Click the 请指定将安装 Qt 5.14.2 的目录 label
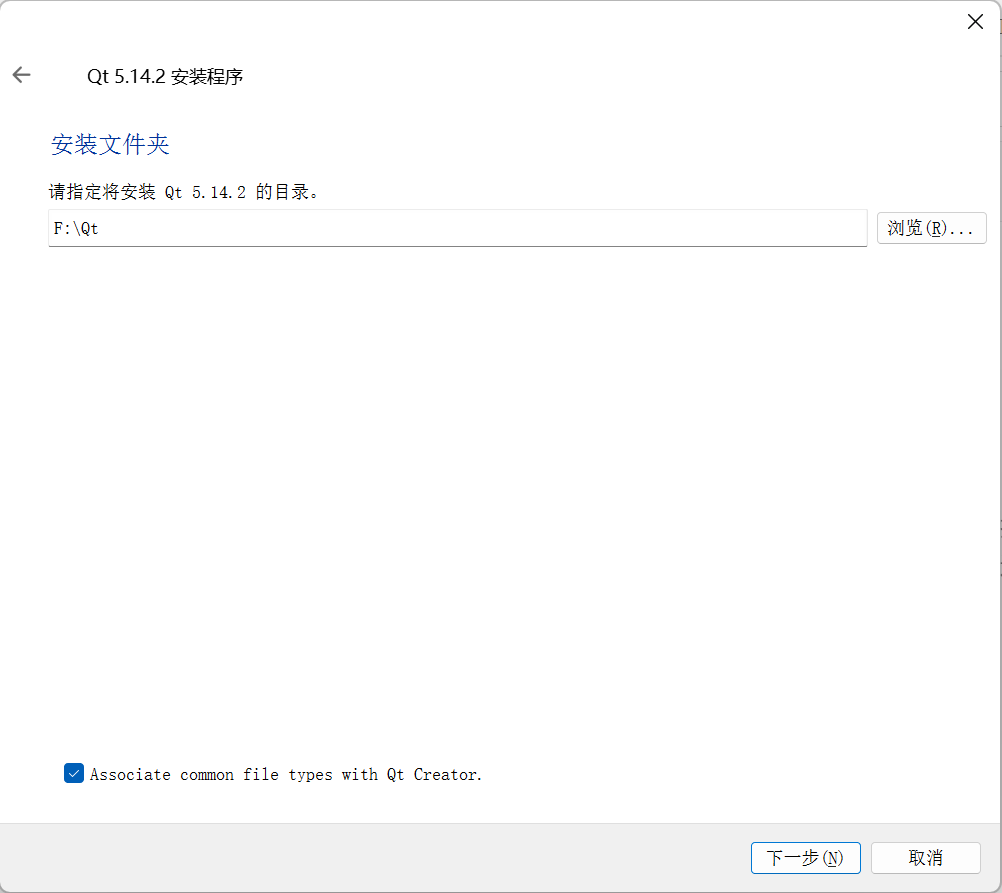Image resolution: width=1002 pixels, height=893 pixels. coord(183,192)
